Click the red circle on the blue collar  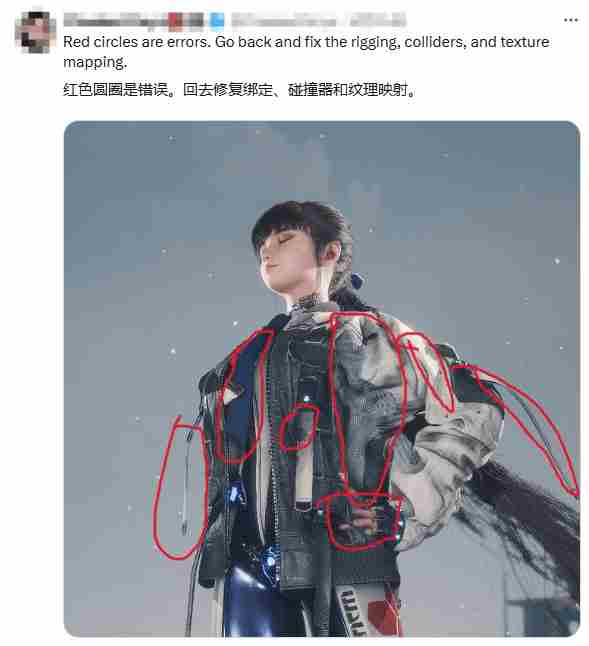242,396
